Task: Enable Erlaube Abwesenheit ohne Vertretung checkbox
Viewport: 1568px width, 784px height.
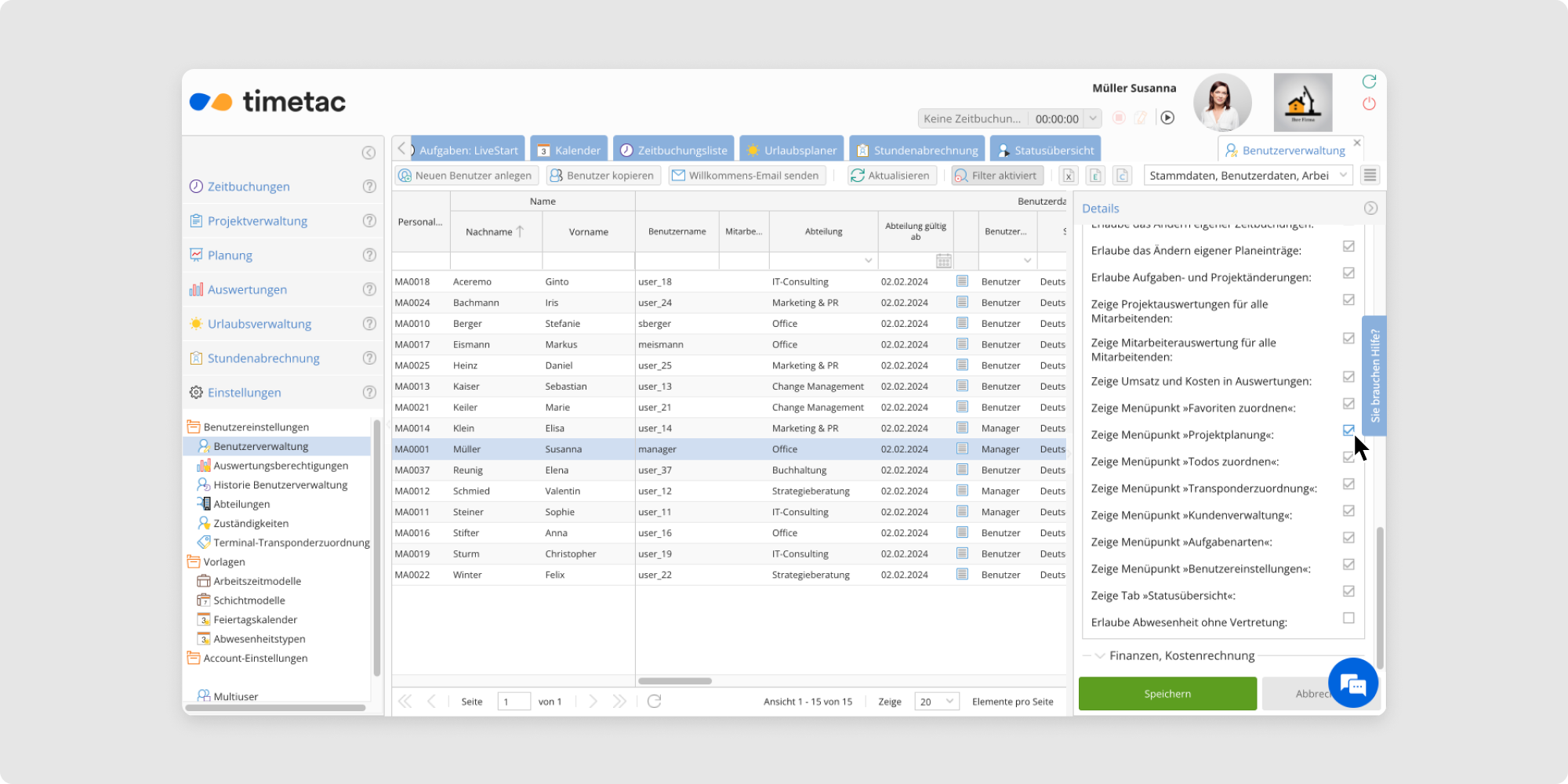Action: click(x=1348, y=618)
